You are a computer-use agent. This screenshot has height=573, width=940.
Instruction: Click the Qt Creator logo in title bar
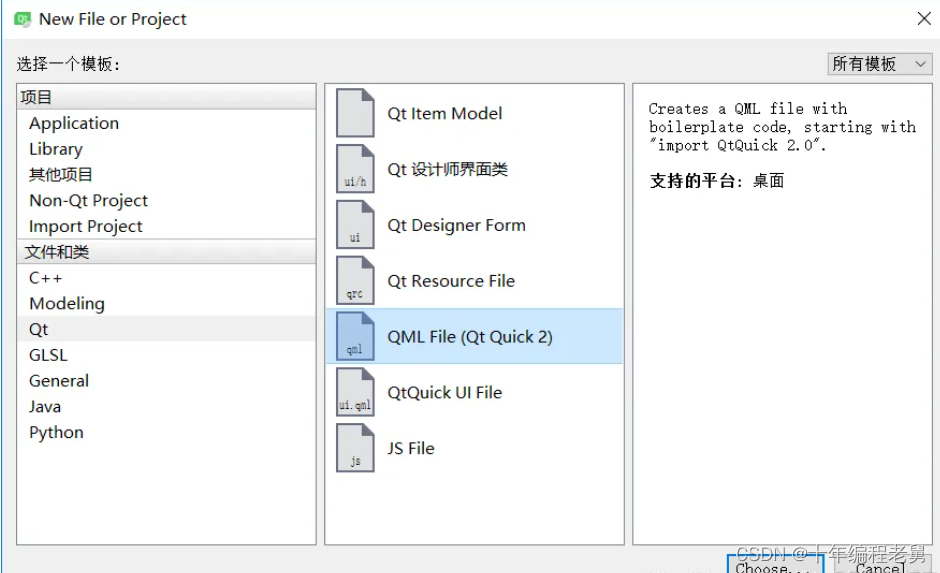point(23,19)
